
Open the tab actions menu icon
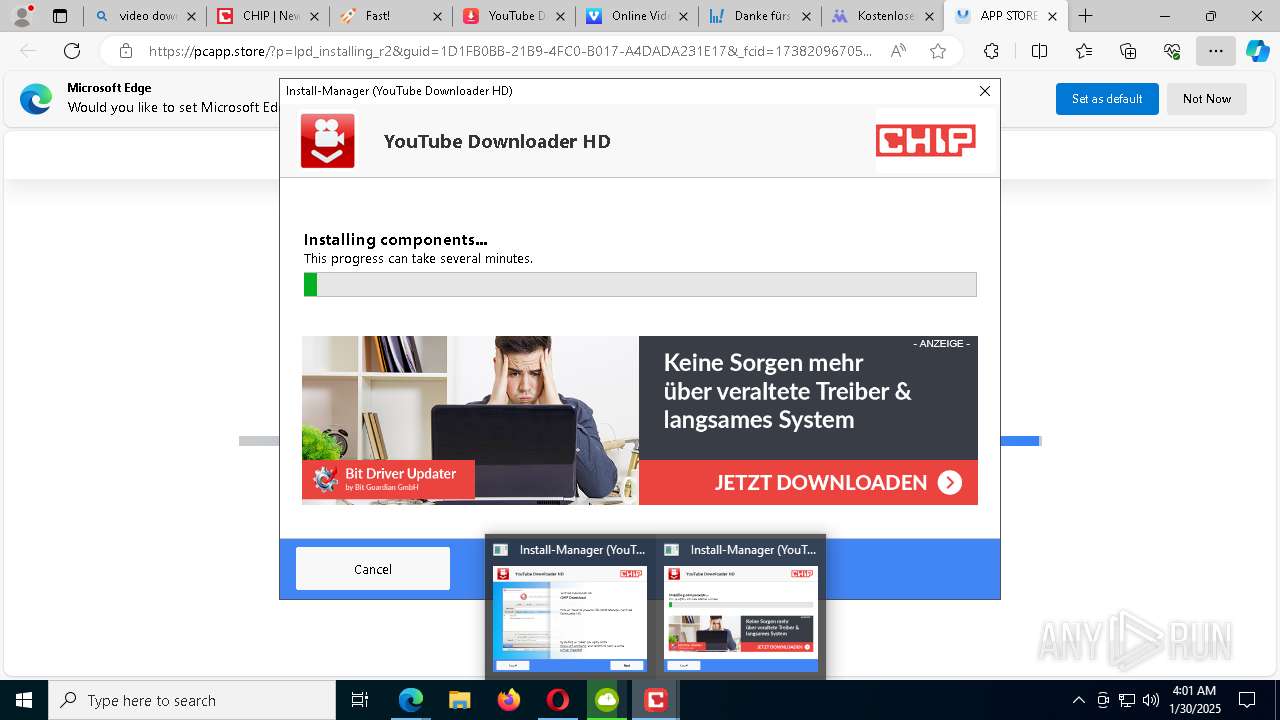(x=60, y=16)
